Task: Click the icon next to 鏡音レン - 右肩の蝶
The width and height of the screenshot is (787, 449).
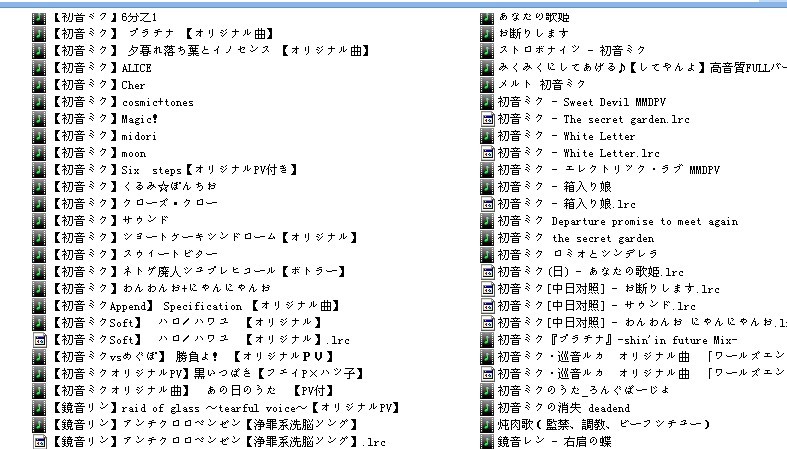Action: (x=487, y=441)
